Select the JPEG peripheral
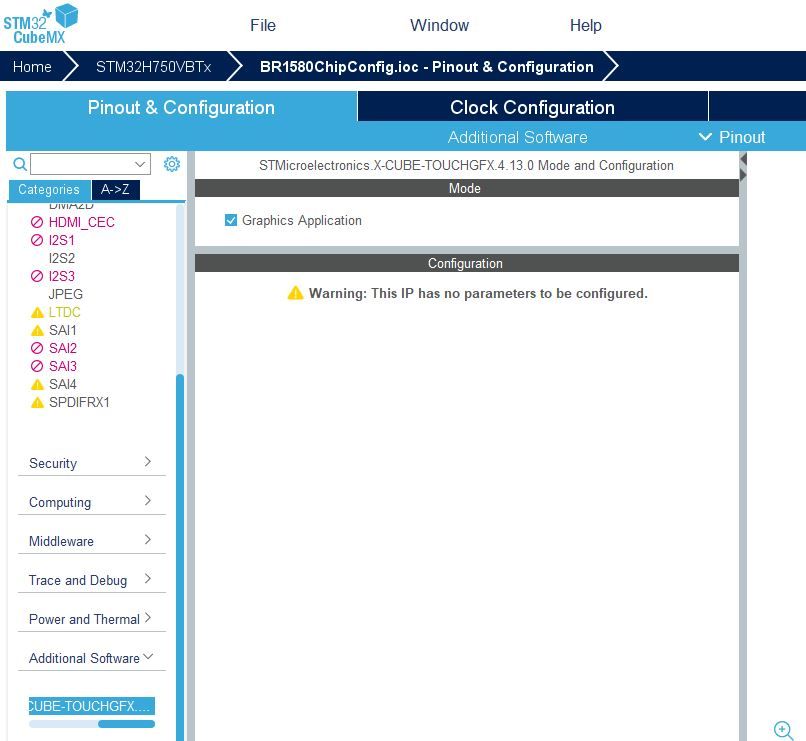 click(65, 294)
